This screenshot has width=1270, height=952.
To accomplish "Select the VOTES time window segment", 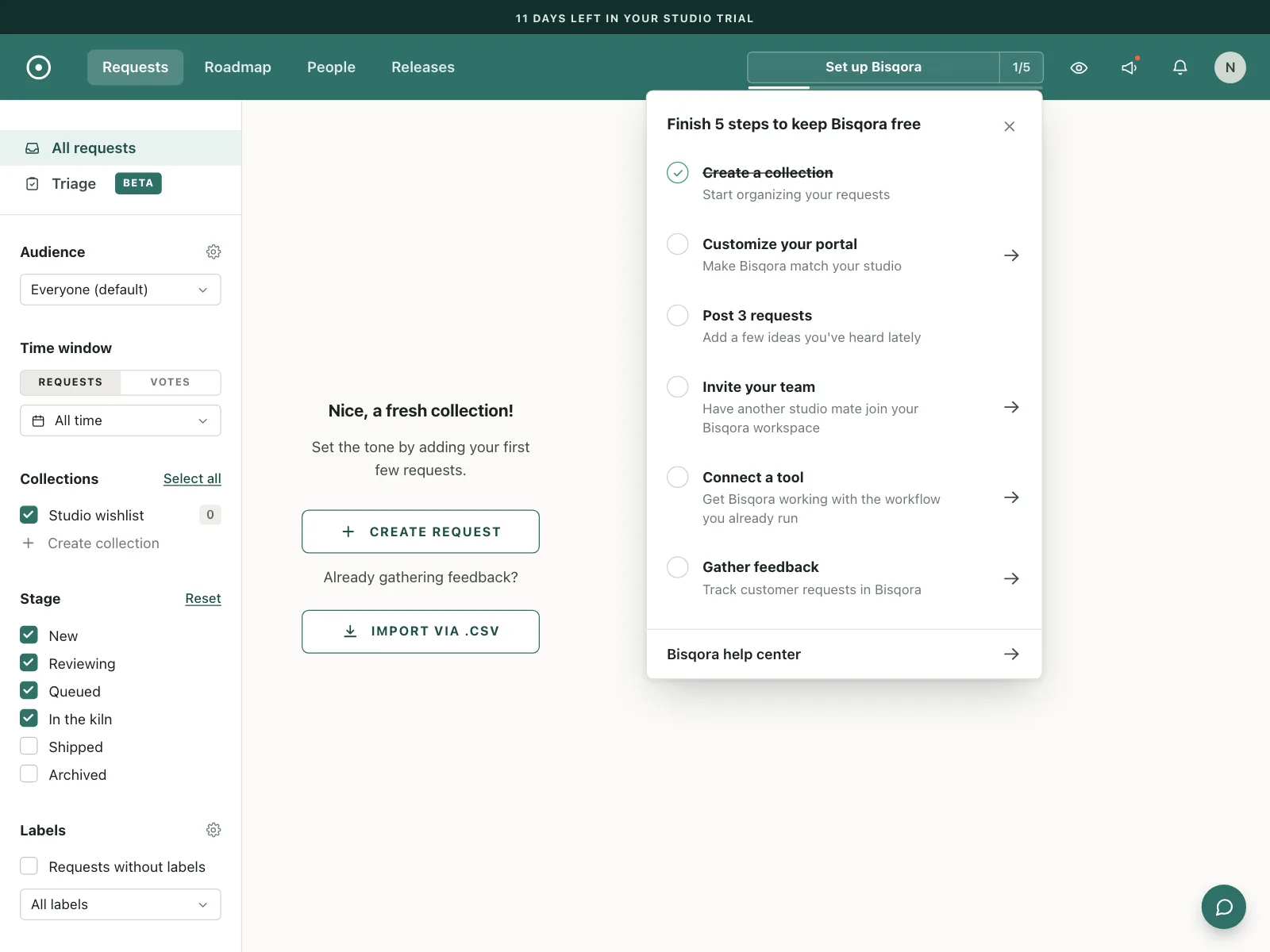I will click(171, 382).
